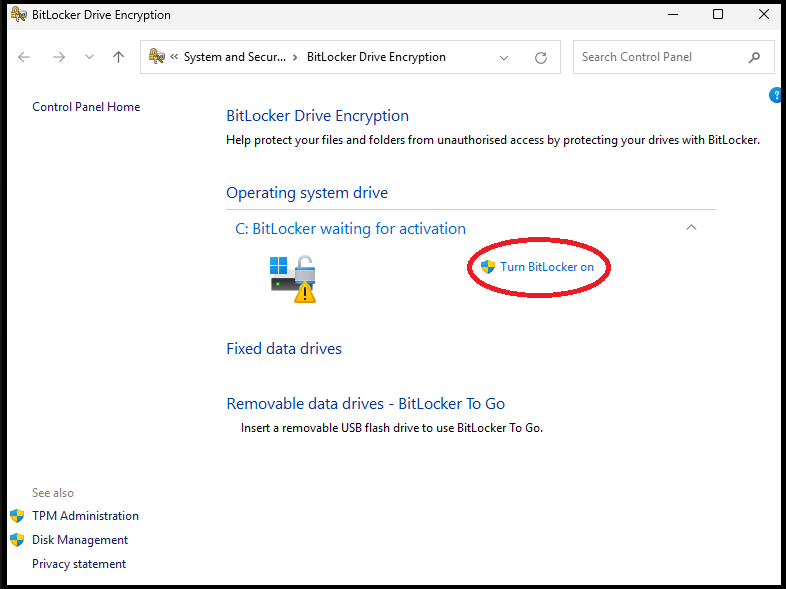Select the BitLocker Drive Encryption breadcrumb

[376, 57]
